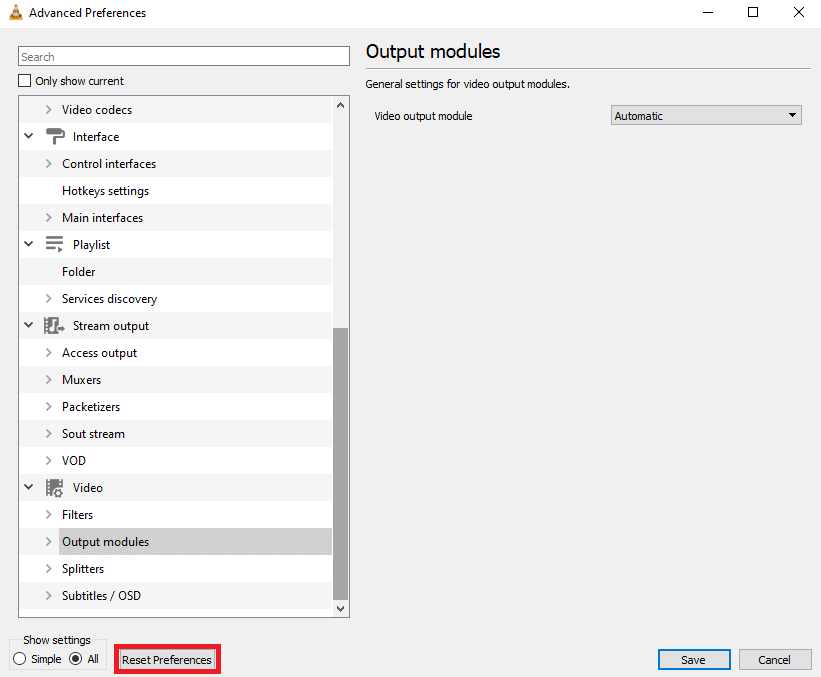Expand the Services discovery node
The width and height of the screenshot is (821, 677).
49,298
